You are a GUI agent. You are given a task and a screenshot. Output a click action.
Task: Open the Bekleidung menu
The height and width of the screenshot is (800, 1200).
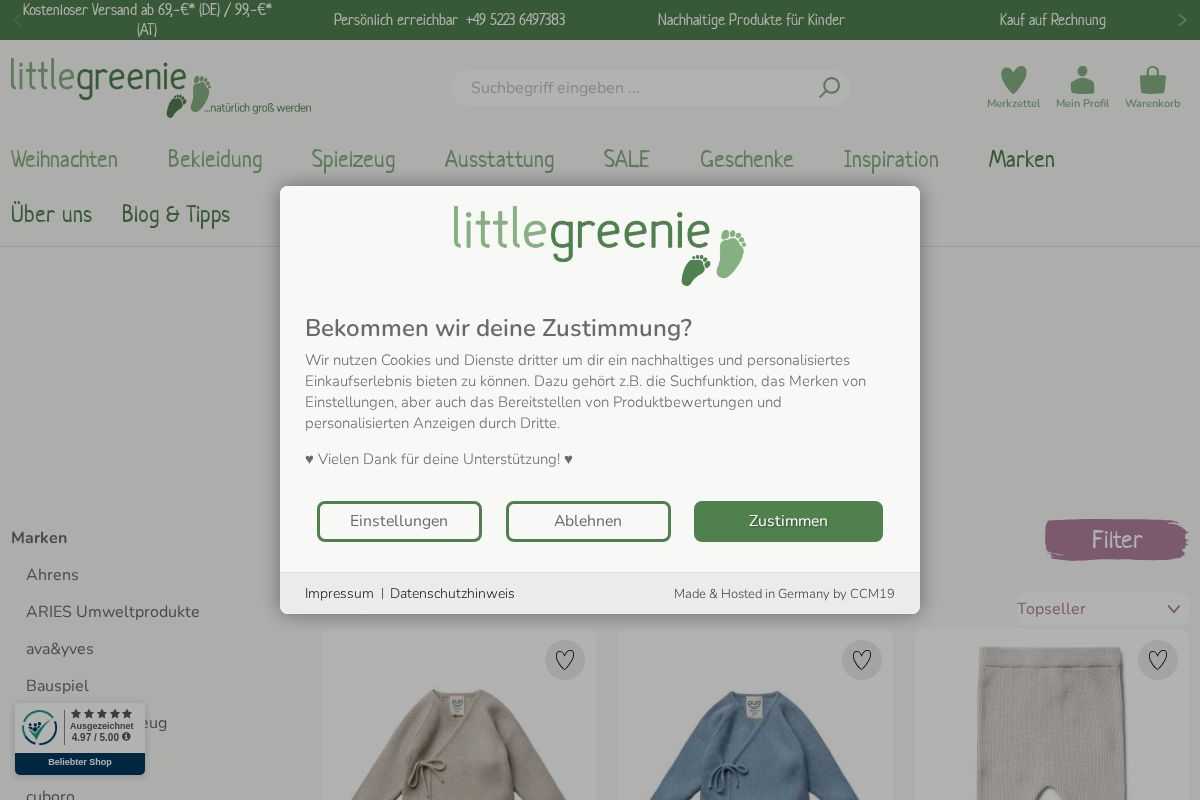215,159
